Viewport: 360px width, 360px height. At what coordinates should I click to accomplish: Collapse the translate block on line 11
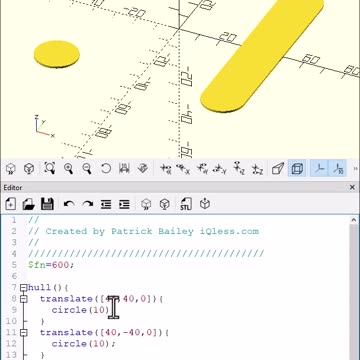pyautogui.click(x=23, y=332)
